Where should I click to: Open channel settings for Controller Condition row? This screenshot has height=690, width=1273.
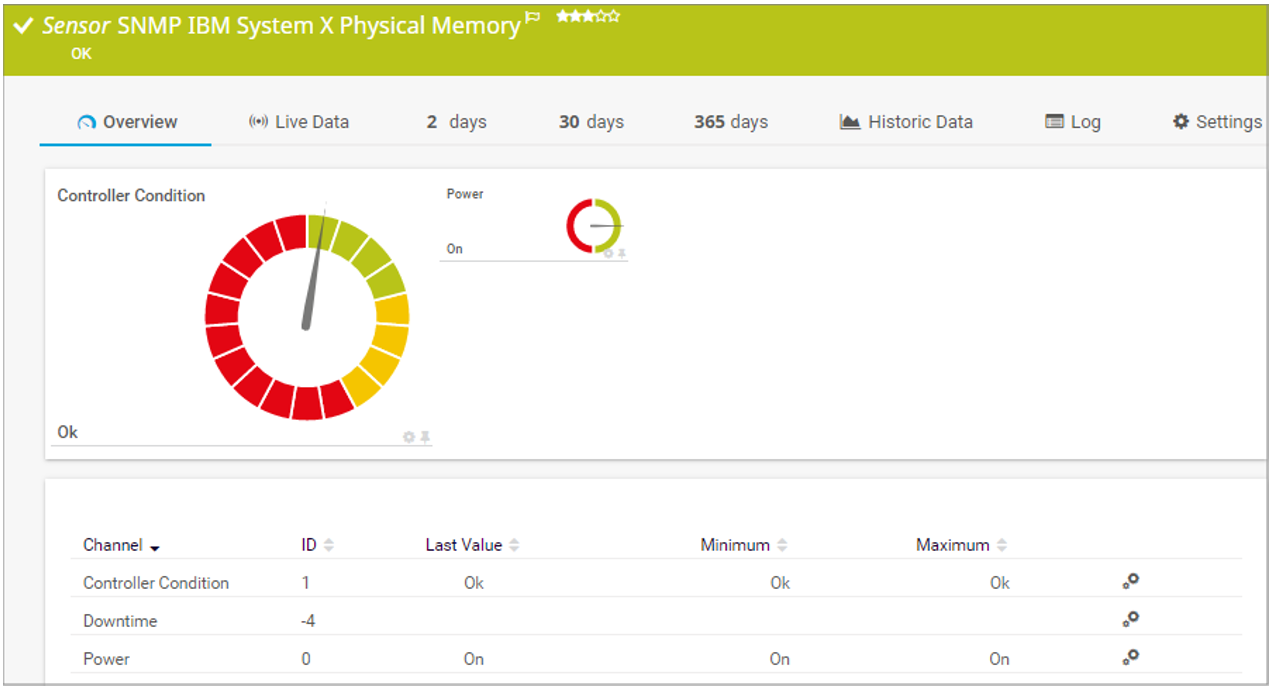[x=1129, y=581]
